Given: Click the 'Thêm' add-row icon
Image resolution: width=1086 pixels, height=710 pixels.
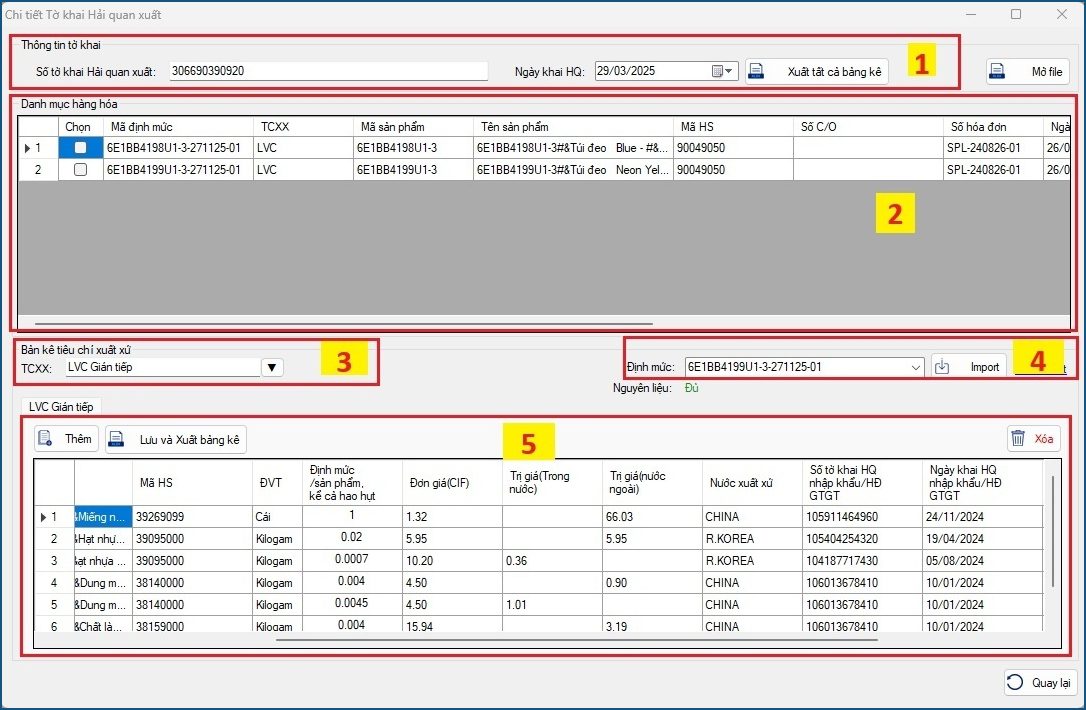Looking at the screenshot, I should point(45,439).
